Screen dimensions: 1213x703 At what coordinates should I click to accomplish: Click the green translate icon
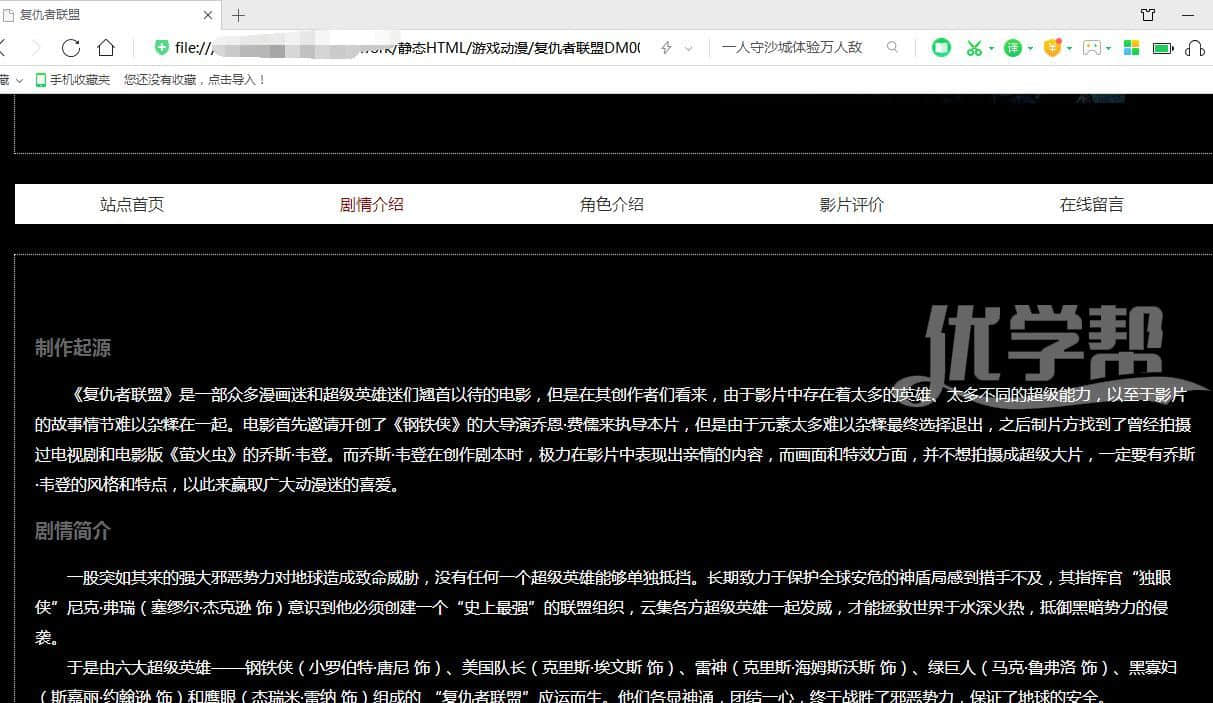pos(1013,48)
